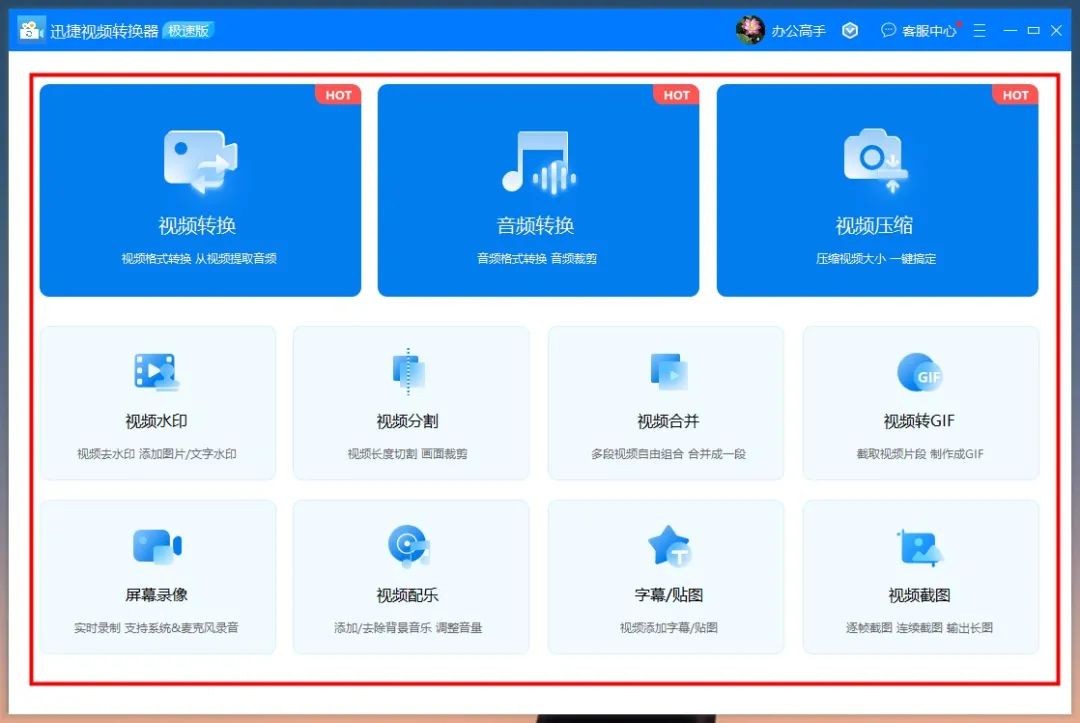Click text '添加/去除背景音乐 调整音量'

[408, 628]
